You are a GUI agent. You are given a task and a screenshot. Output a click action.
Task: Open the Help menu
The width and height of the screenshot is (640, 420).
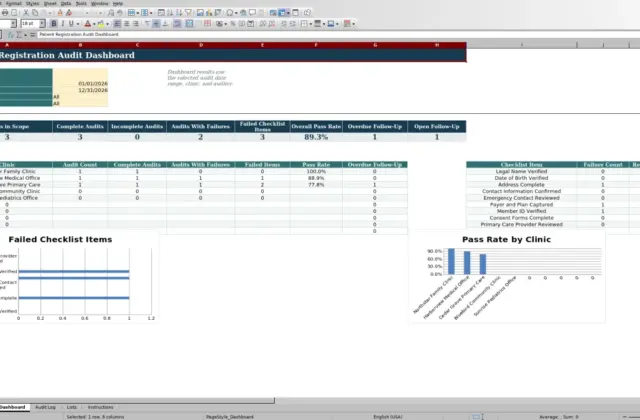coord(118,3)
